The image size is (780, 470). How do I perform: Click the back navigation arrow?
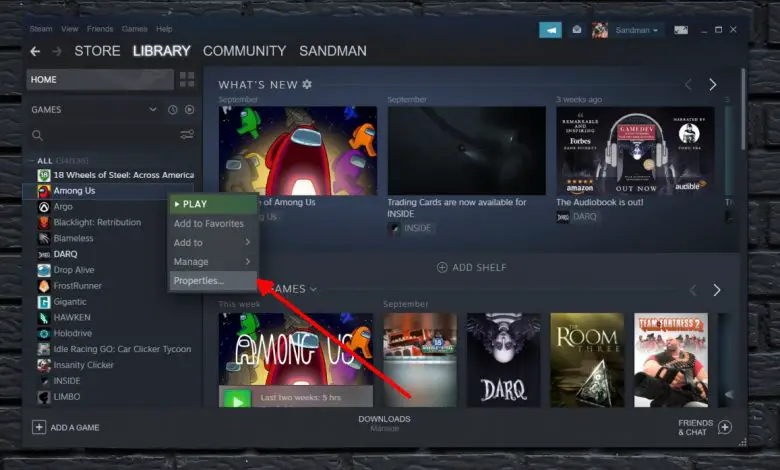[35, 51]
